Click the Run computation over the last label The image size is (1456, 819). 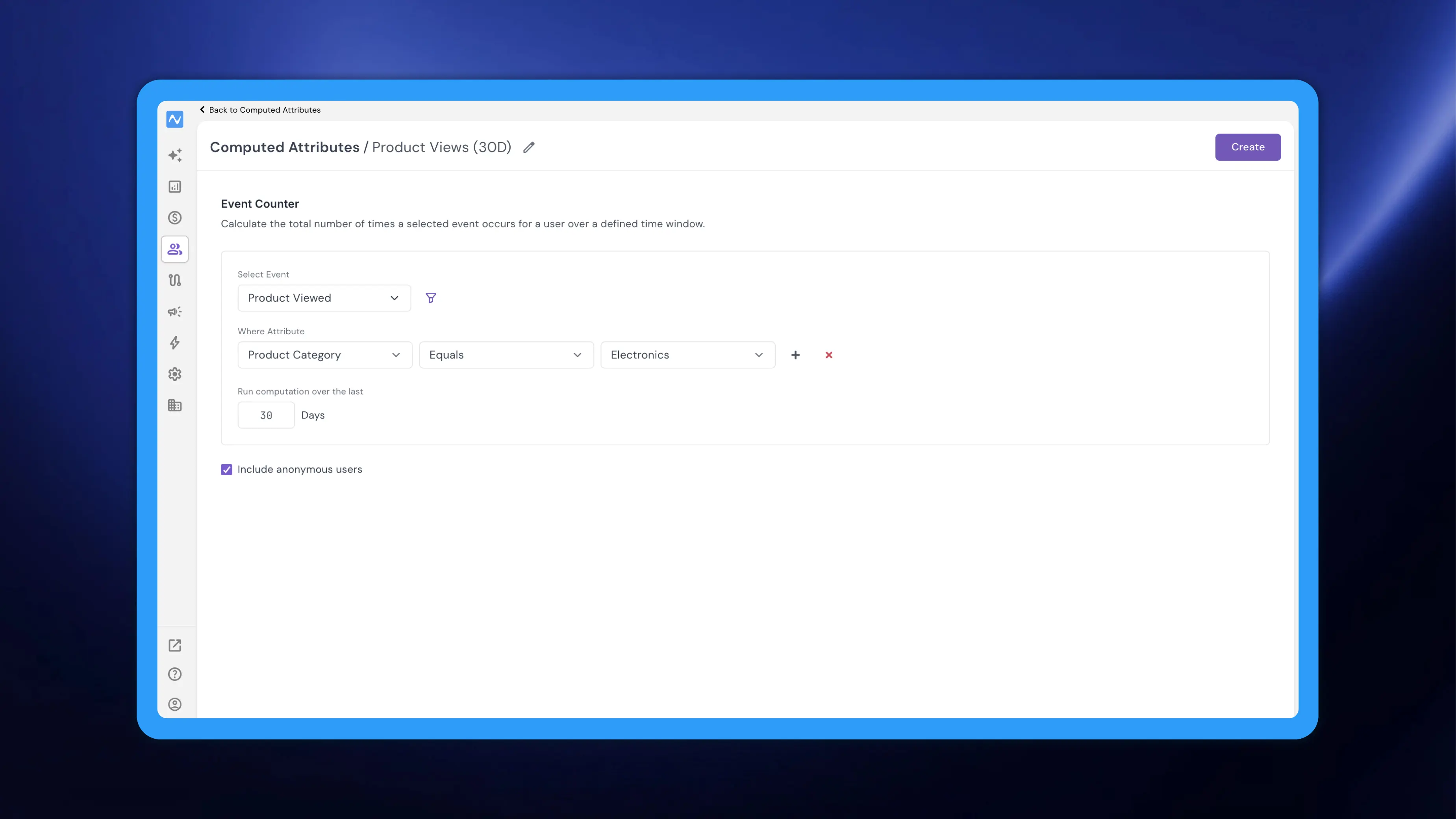pyautogui.click(x=300, y=391)
